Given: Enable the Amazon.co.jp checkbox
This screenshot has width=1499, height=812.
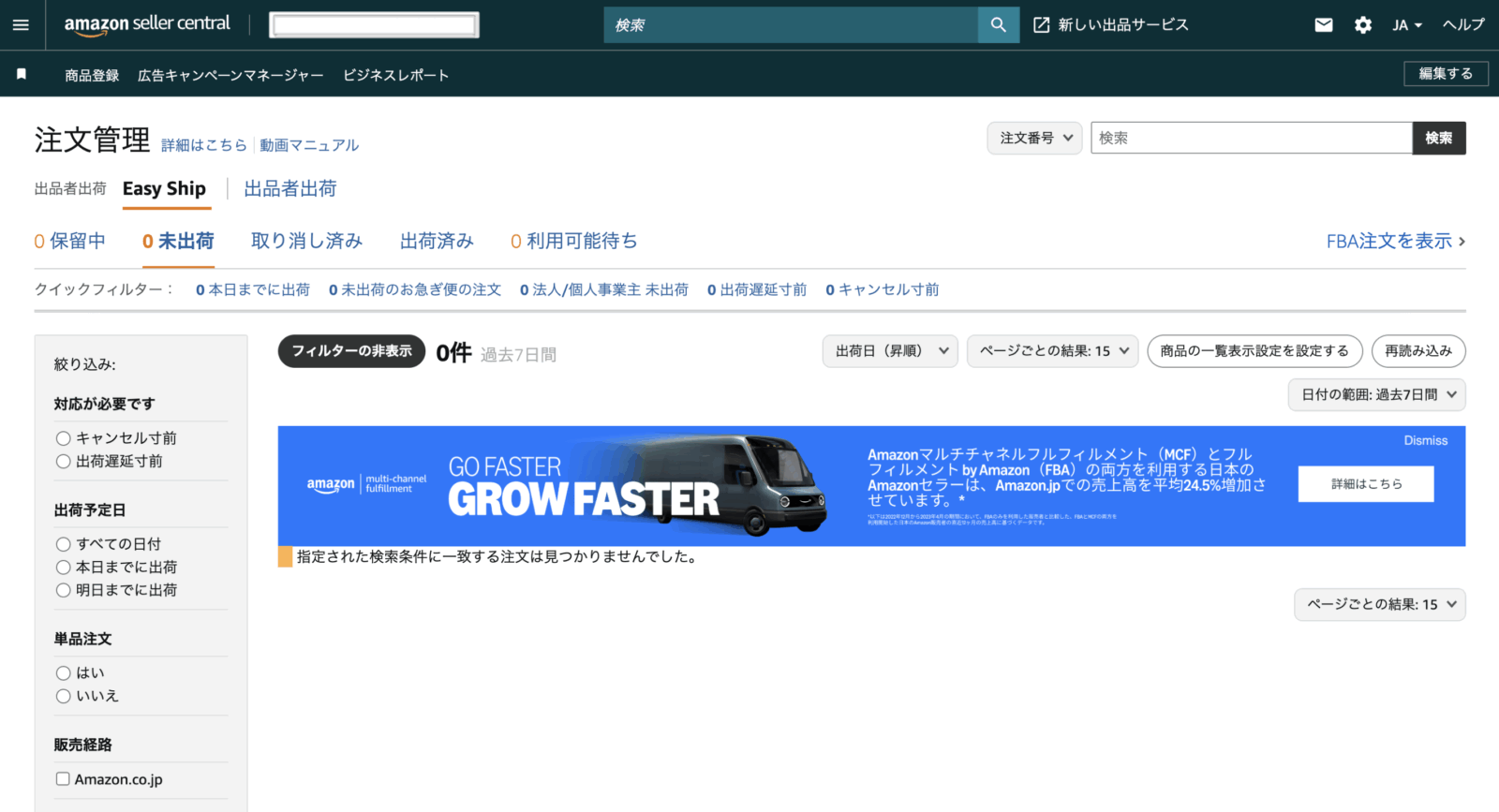Looking at the screenshot, I should click(63, 779).
